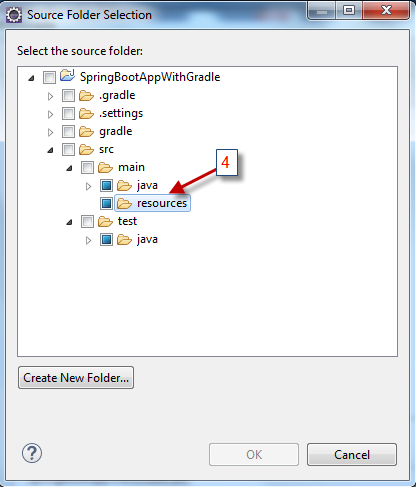Expand the .gradle folder node
This screenshot has height=487, width=416.
50,97
